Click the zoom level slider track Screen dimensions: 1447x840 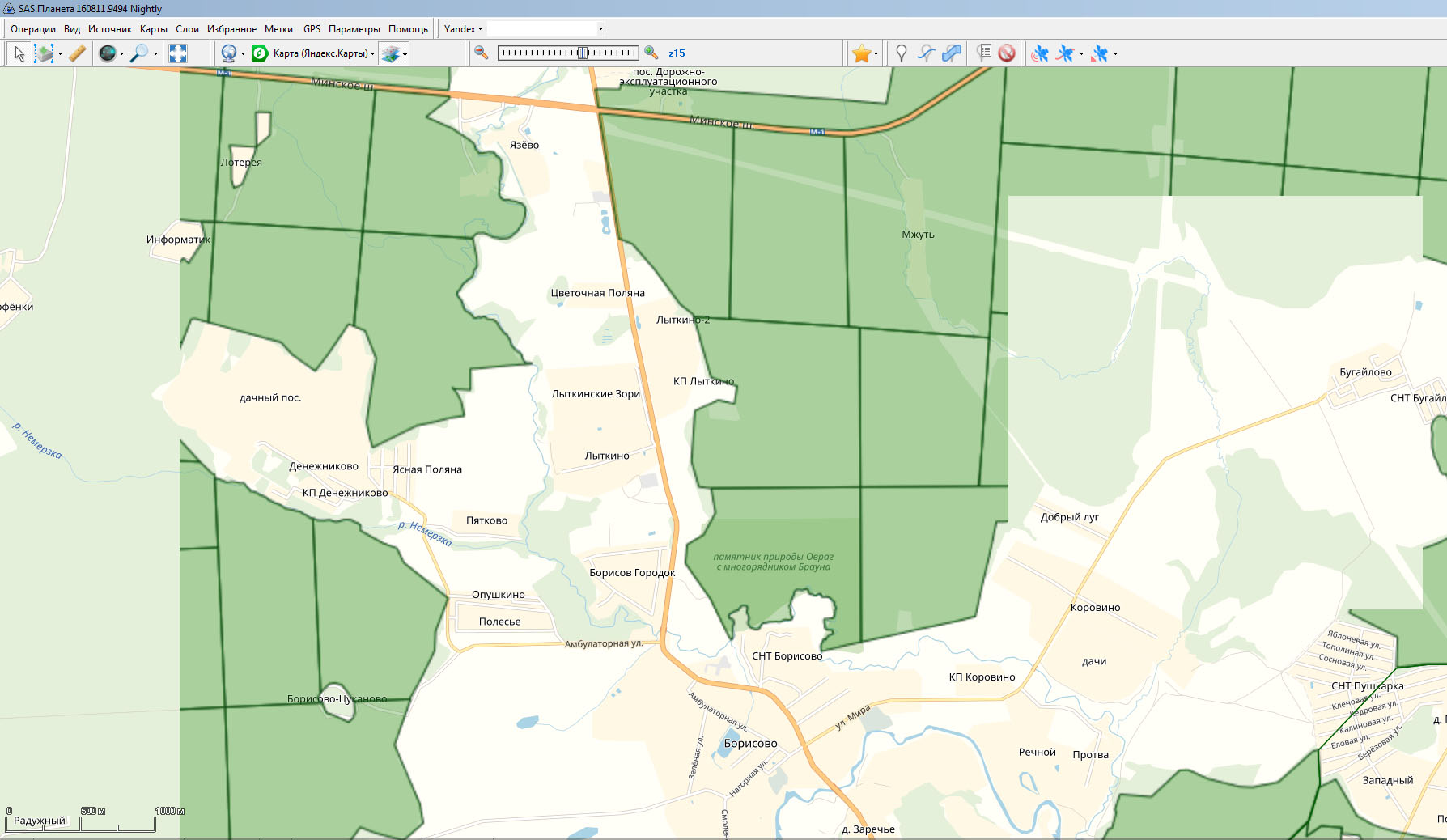coord(567,53)
